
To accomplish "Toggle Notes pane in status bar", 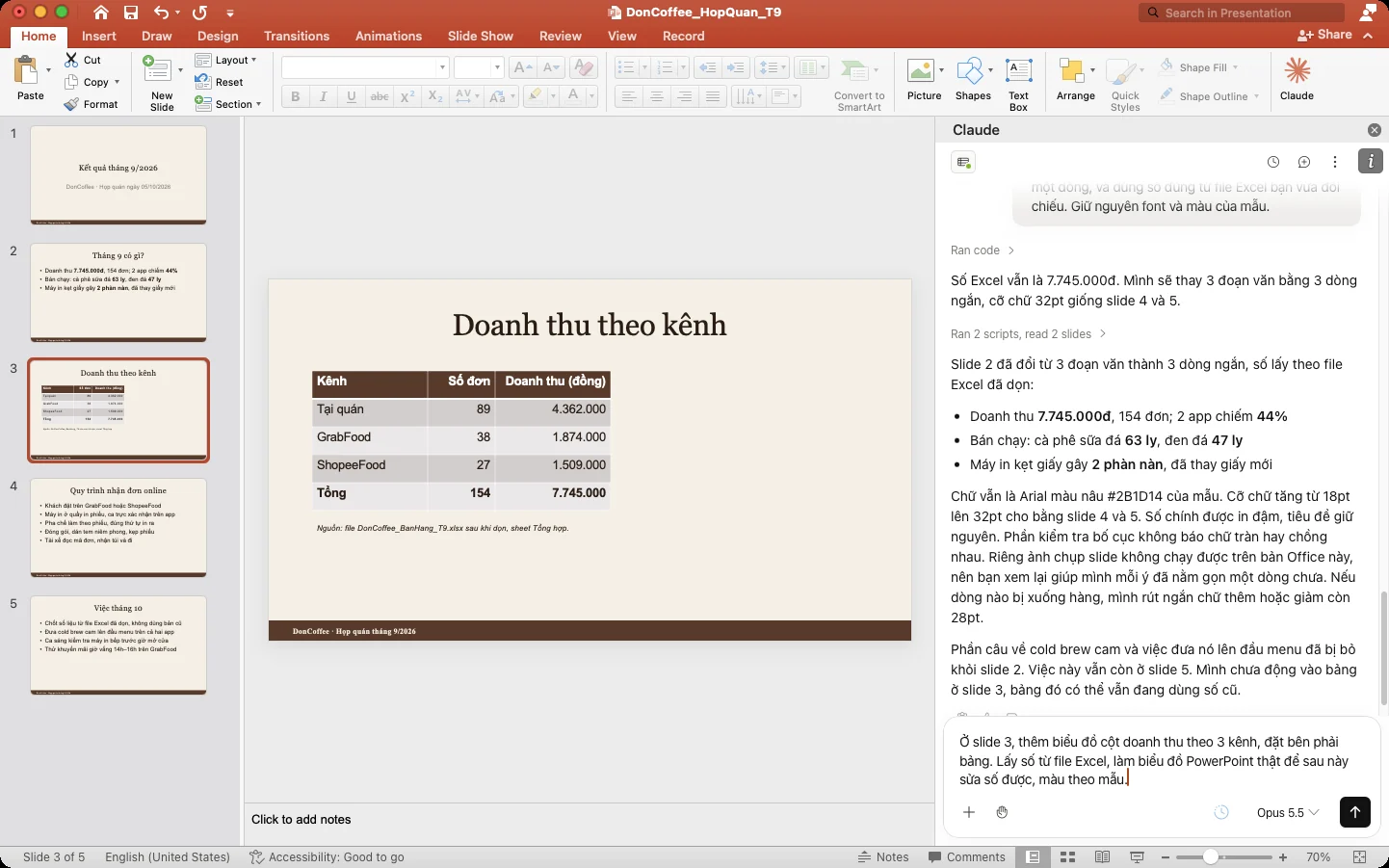I will (x=883, y=857).
